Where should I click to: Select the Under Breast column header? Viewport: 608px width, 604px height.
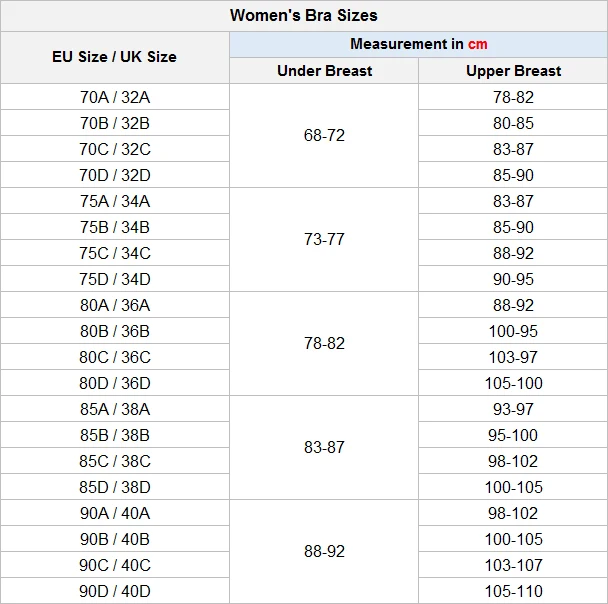click(324, 71)
